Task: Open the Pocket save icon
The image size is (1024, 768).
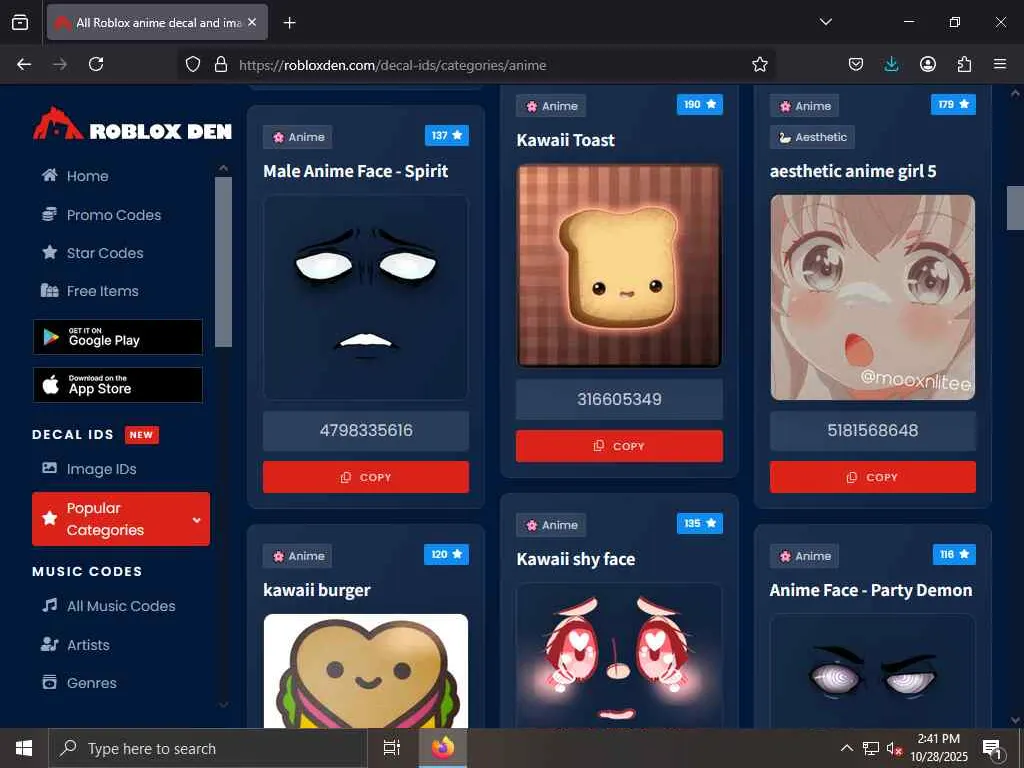Action: (856, 64)
